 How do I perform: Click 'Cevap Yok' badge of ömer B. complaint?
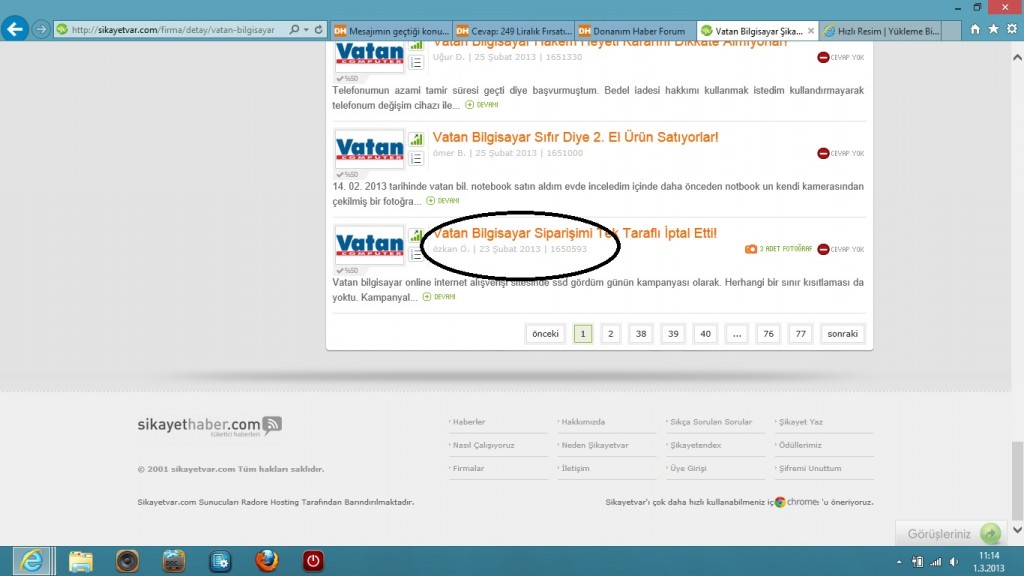[840, 153]
